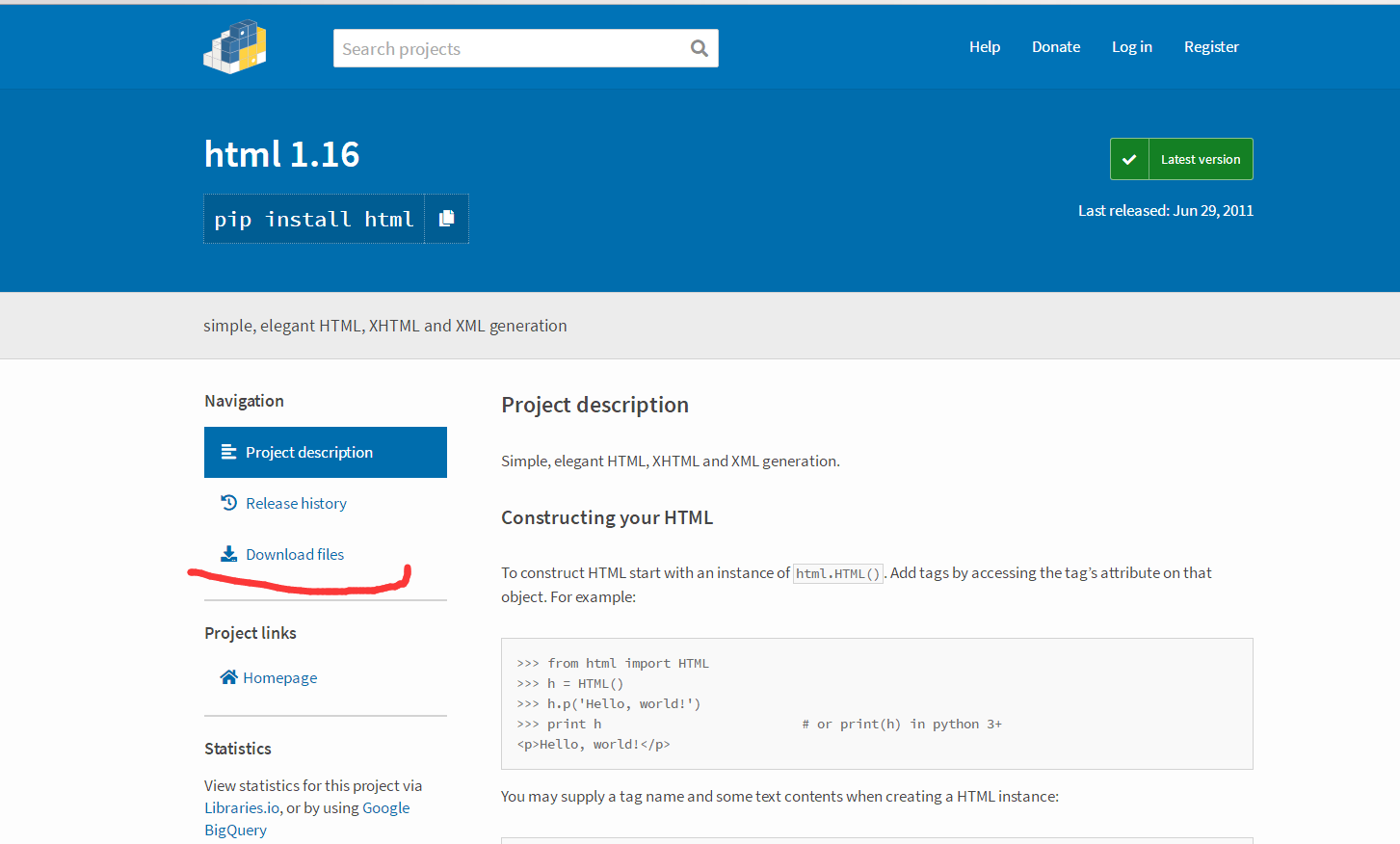Open the Download files tab
Screen dimensions: 1400x844
(326, 554)
